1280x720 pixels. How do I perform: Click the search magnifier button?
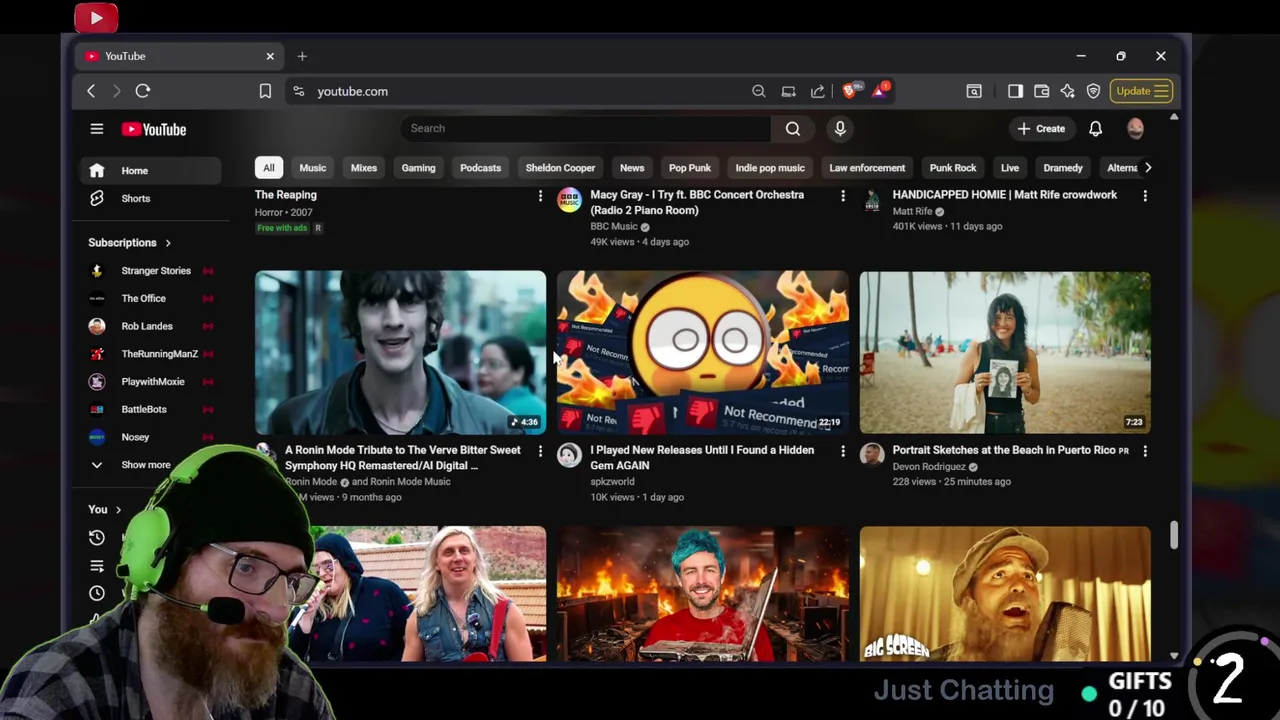(x=792, y=128)
